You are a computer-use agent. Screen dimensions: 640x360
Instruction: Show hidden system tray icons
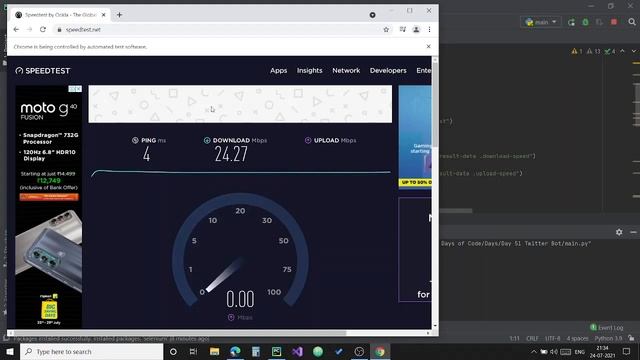tap(533, 351)
